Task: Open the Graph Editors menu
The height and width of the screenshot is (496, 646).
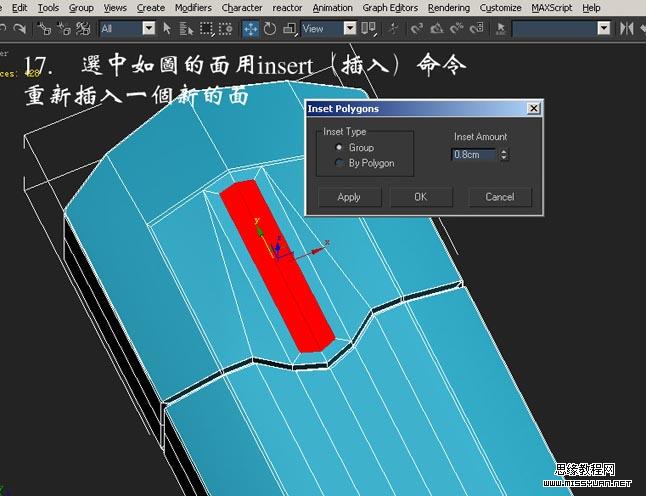Action: [390, 7]
